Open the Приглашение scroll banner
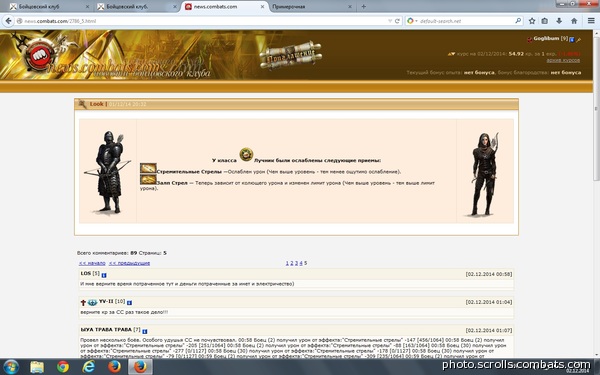This screenshot has height=375, width=600. click(290, 55)
